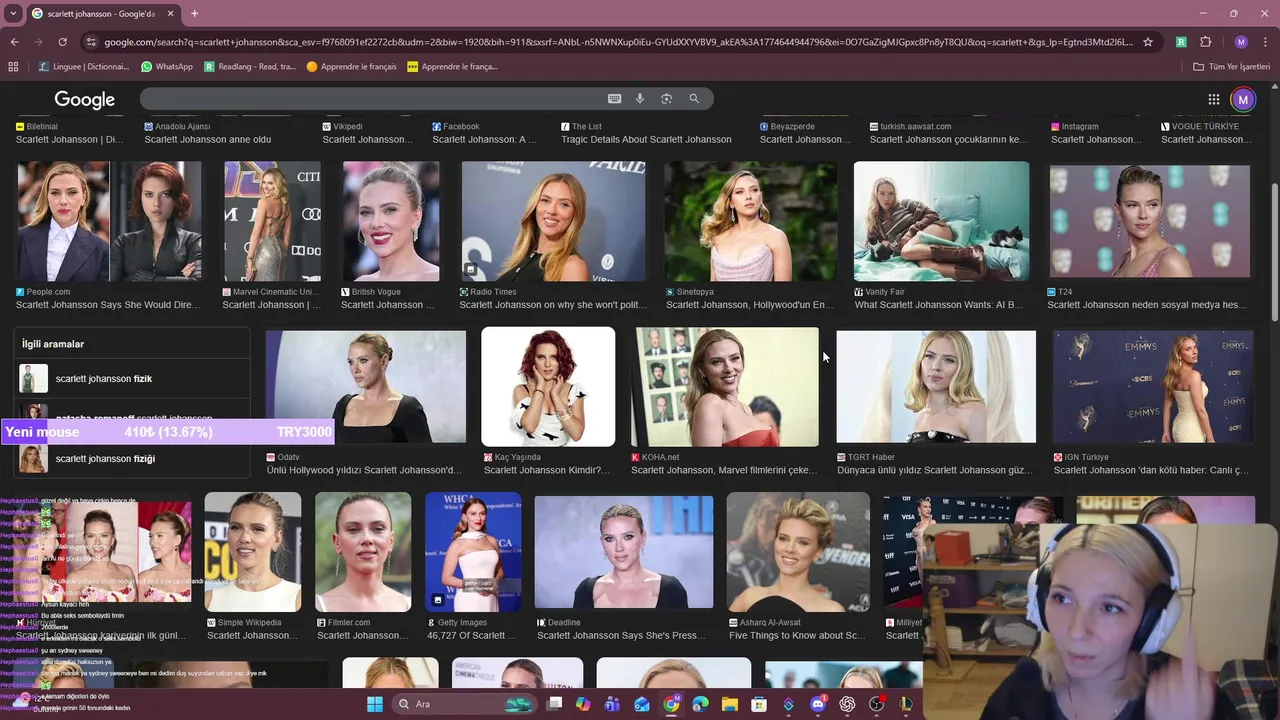Screen dimensions: 1280x720
Task: Open the WhatsApp bookmark
Action: [167, 66]
